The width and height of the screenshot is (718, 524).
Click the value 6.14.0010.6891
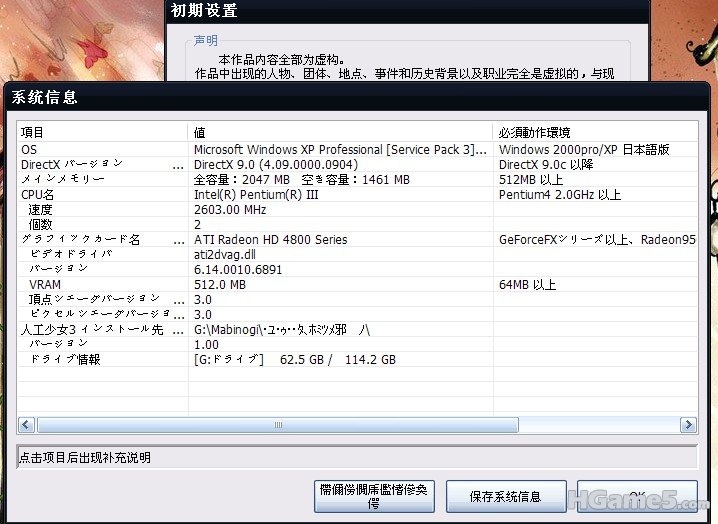coord(238,270)
